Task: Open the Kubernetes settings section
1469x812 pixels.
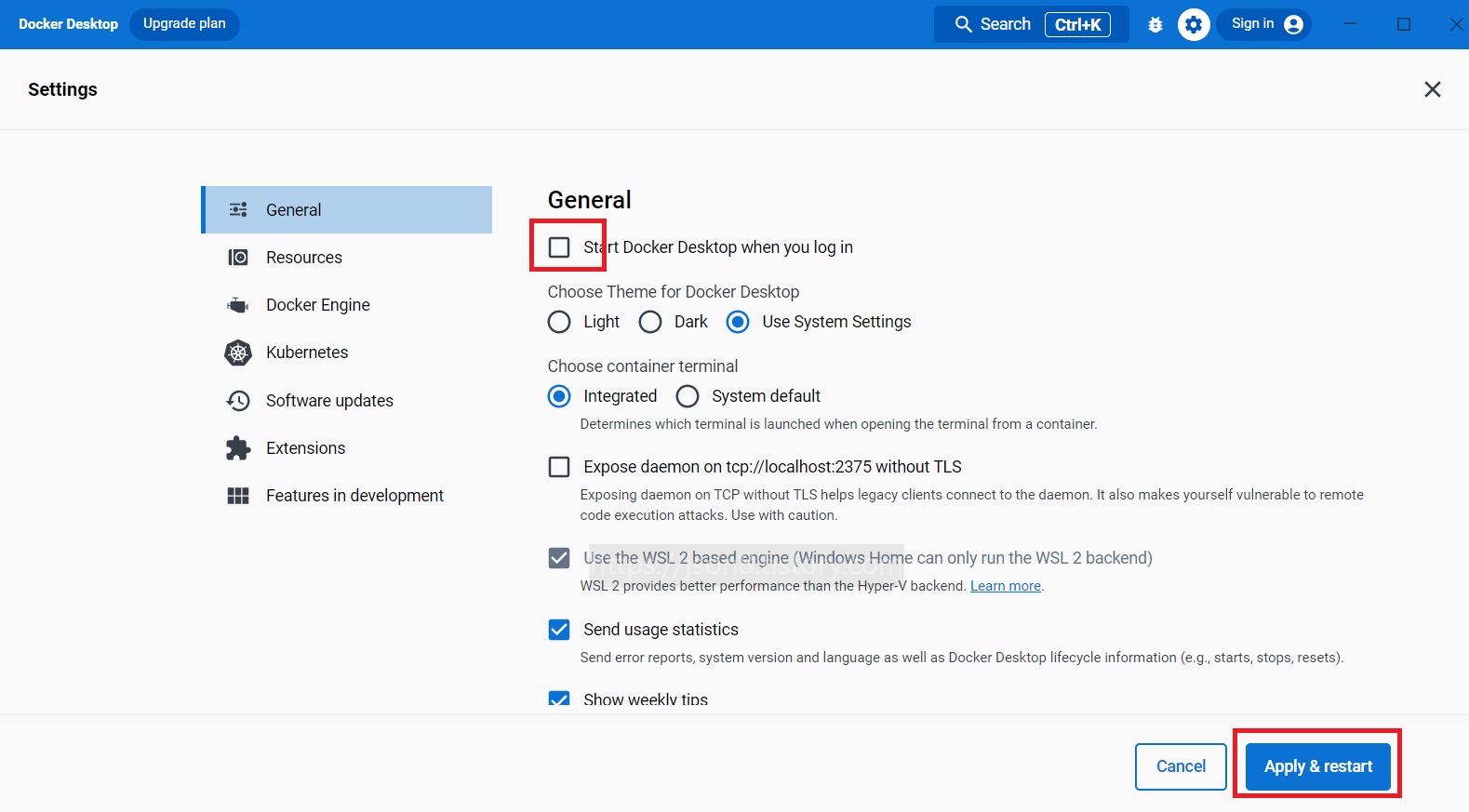Action: 347,353
